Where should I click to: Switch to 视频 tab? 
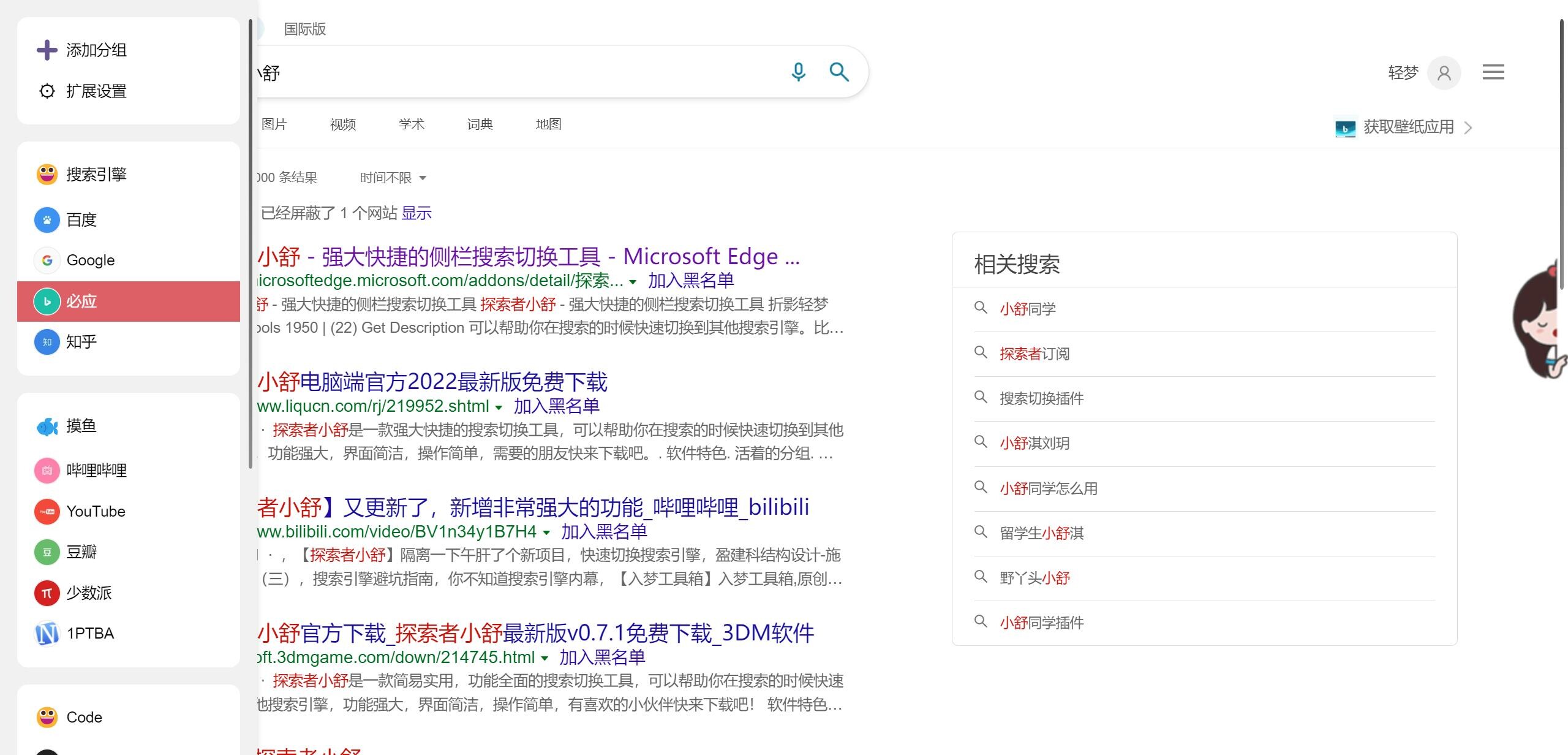tap(343, 124)
